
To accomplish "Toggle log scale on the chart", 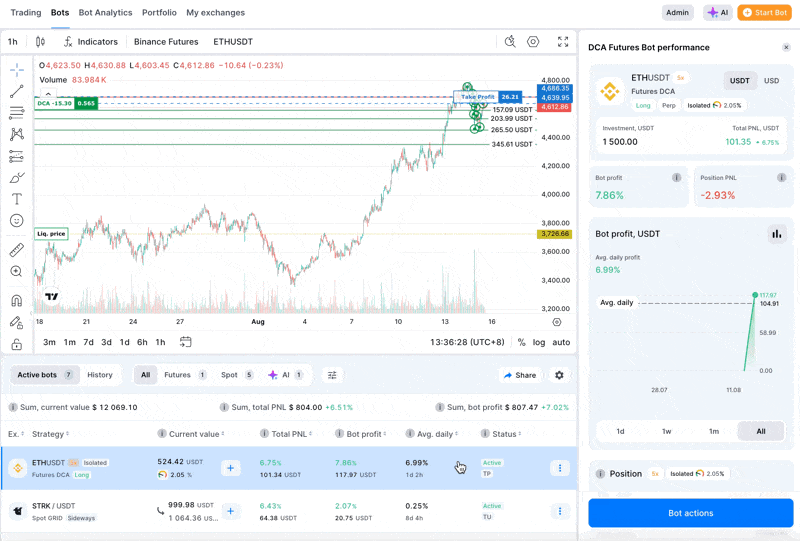I will pyautogui.click(x=539, y=342).
